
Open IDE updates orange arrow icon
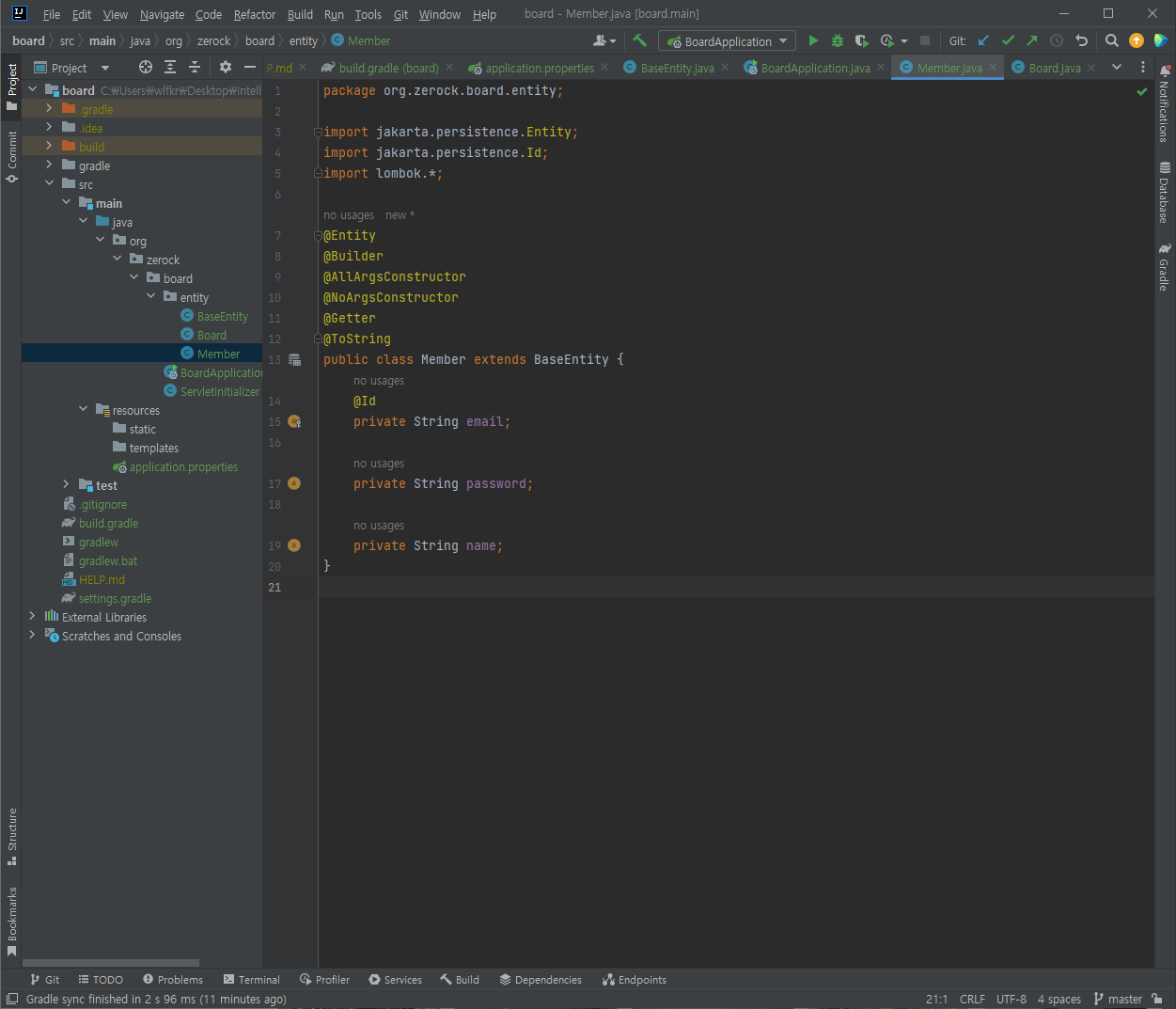point(1137,40)
